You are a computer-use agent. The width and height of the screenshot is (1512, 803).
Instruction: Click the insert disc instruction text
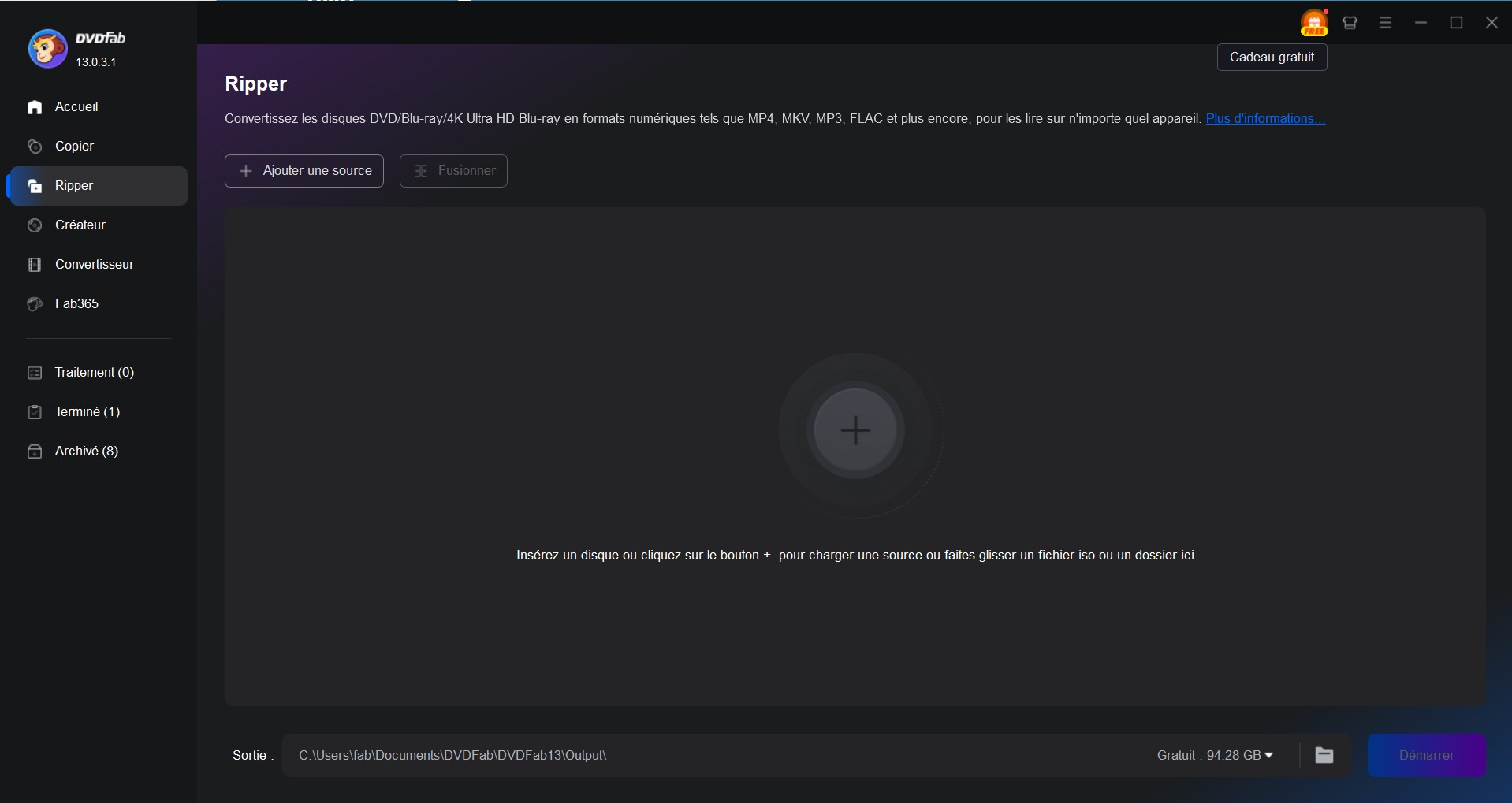point(855,556)
